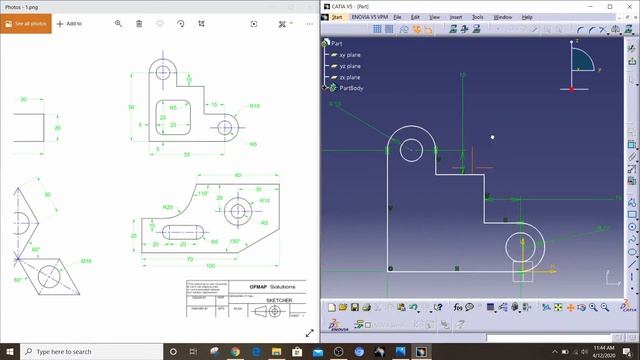Toggle the Grid icon in CATIA toolbar
Viewport: 640px width, 360px height.
tap(378, 29)
